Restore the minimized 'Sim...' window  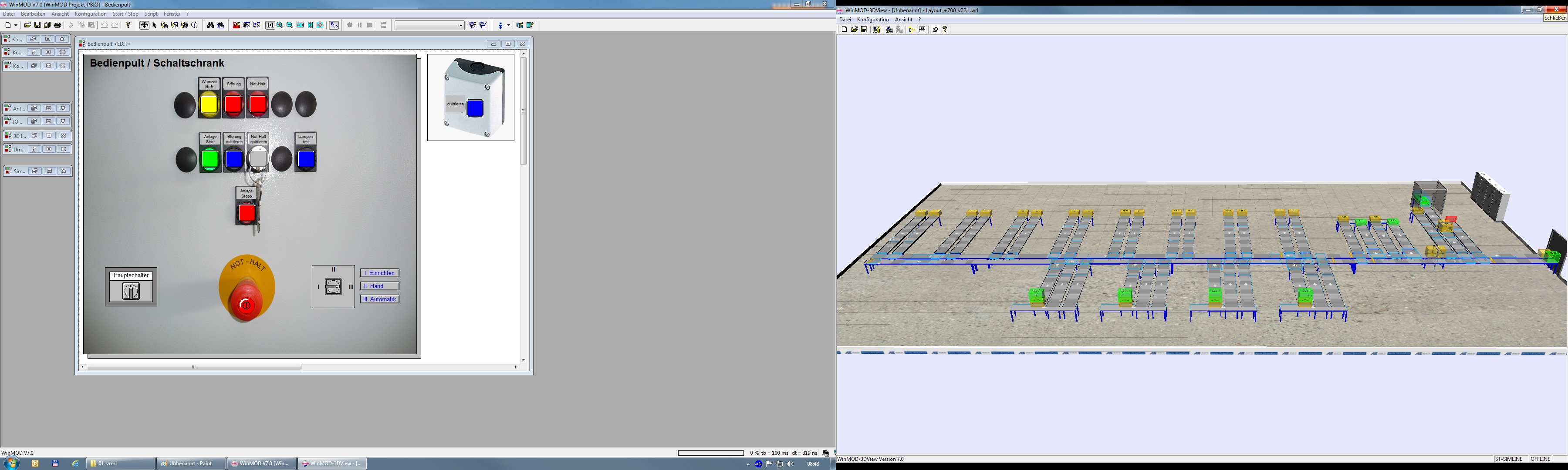coord(35,171)
